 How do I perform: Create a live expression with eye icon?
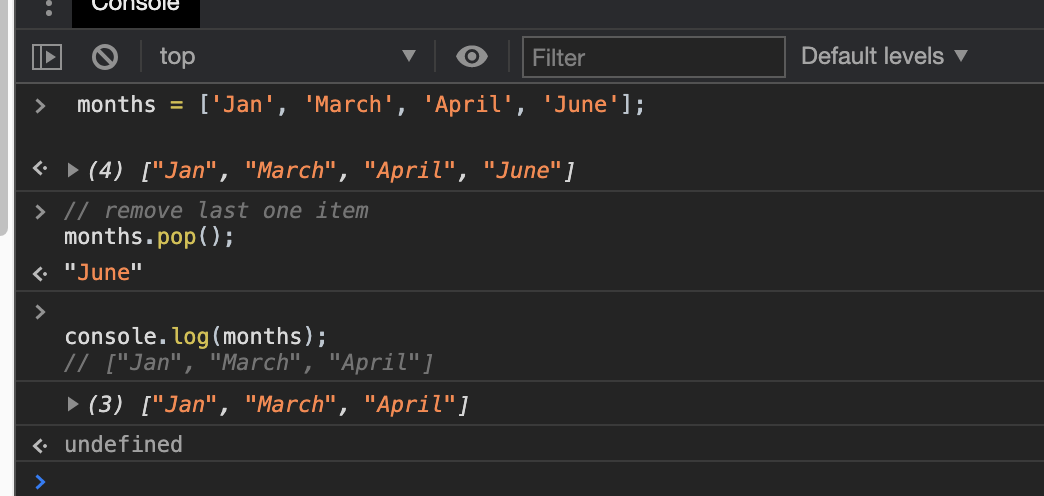click(x=471, y=57)
